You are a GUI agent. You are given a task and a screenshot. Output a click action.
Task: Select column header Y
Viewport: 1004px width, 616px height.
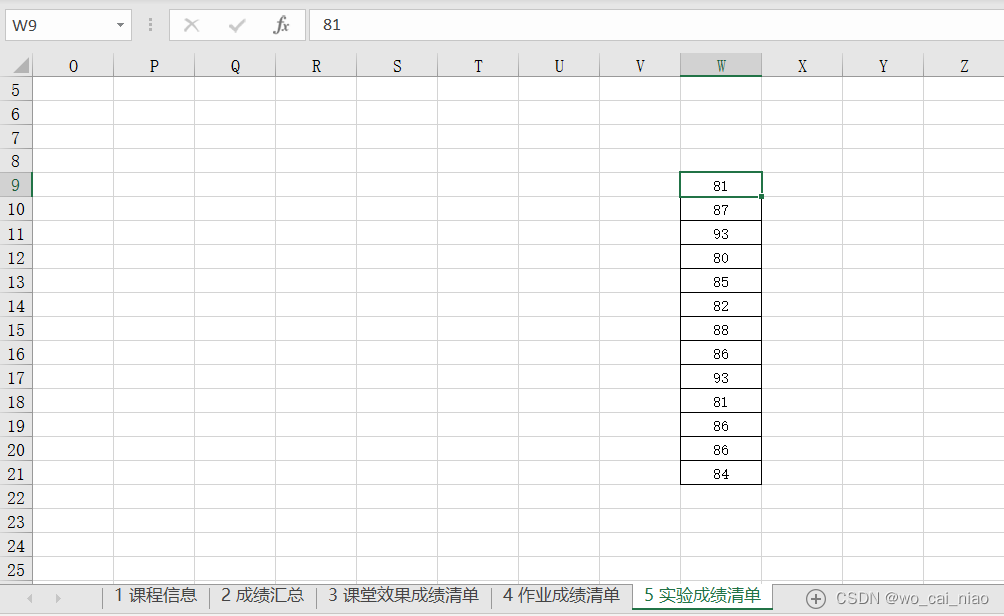pos(883,66)
